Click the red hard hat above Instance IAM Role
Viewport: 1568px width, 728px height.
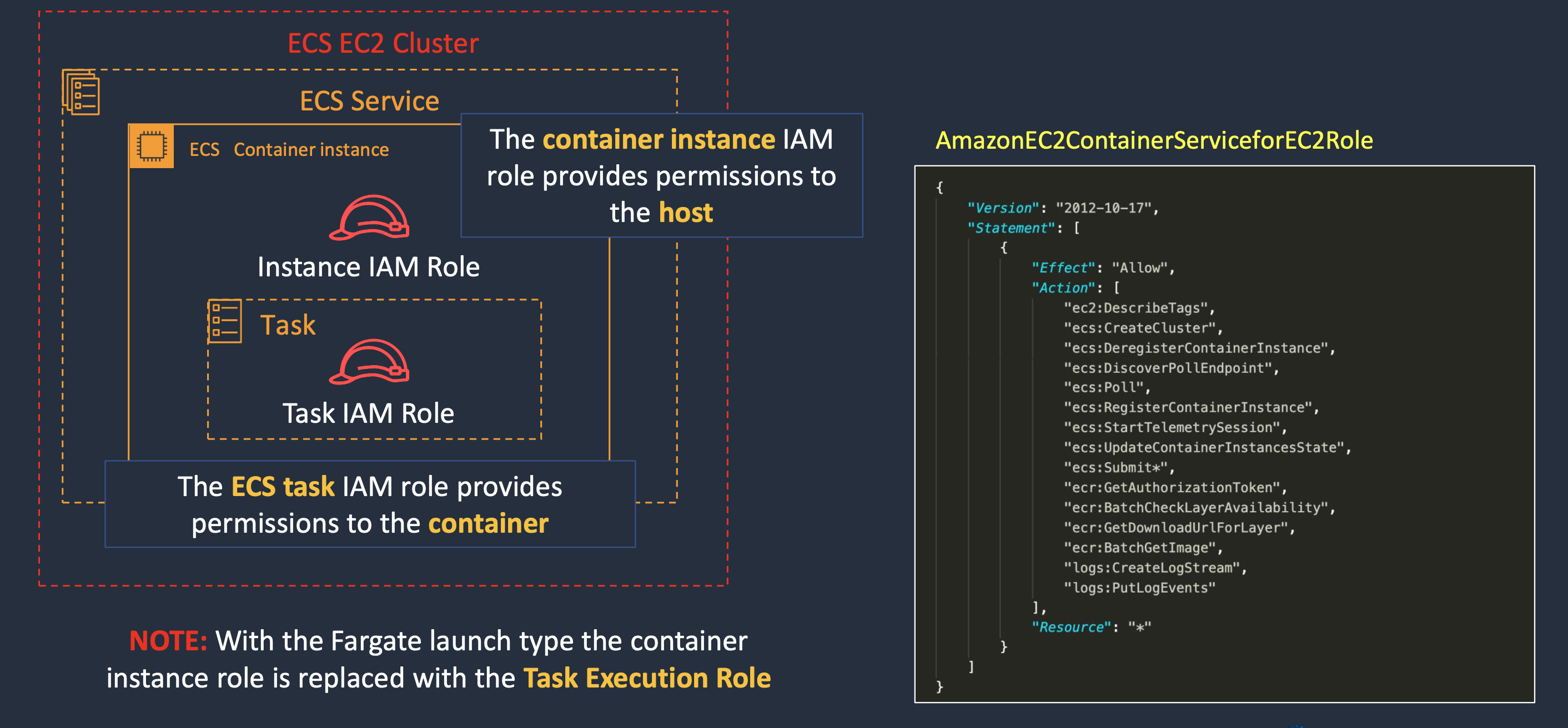369,218
